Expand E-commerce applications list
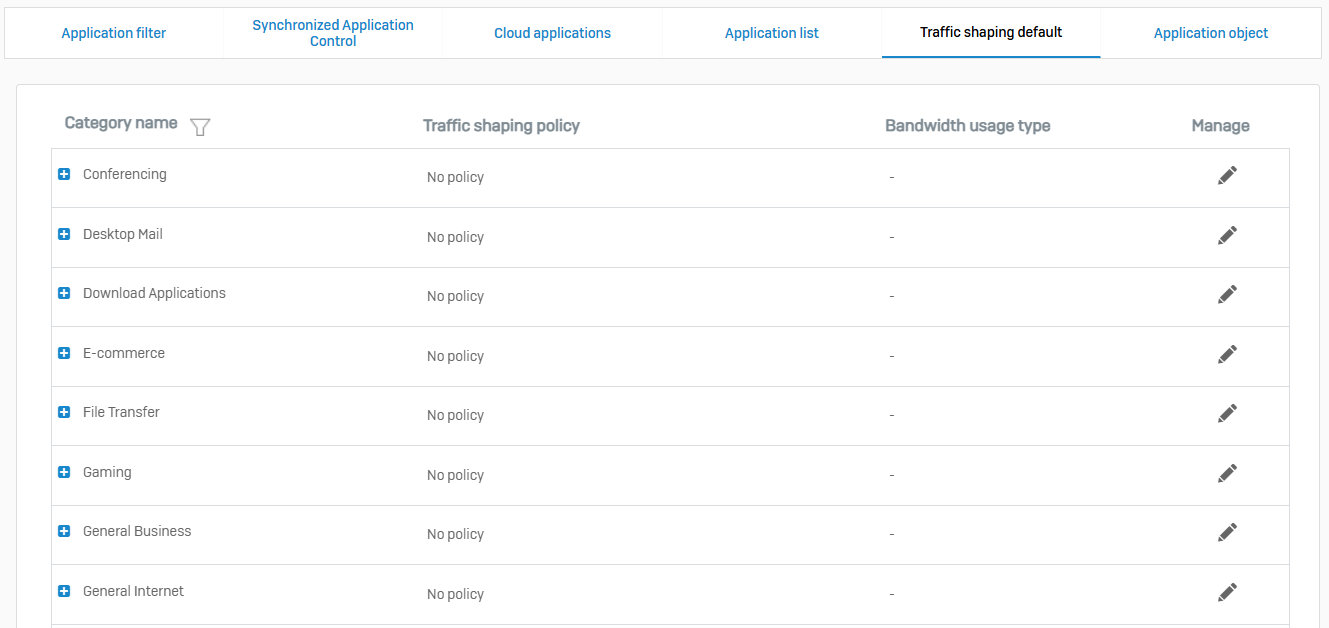Screen dimensions: 1329x628 [x=64, y=353]
